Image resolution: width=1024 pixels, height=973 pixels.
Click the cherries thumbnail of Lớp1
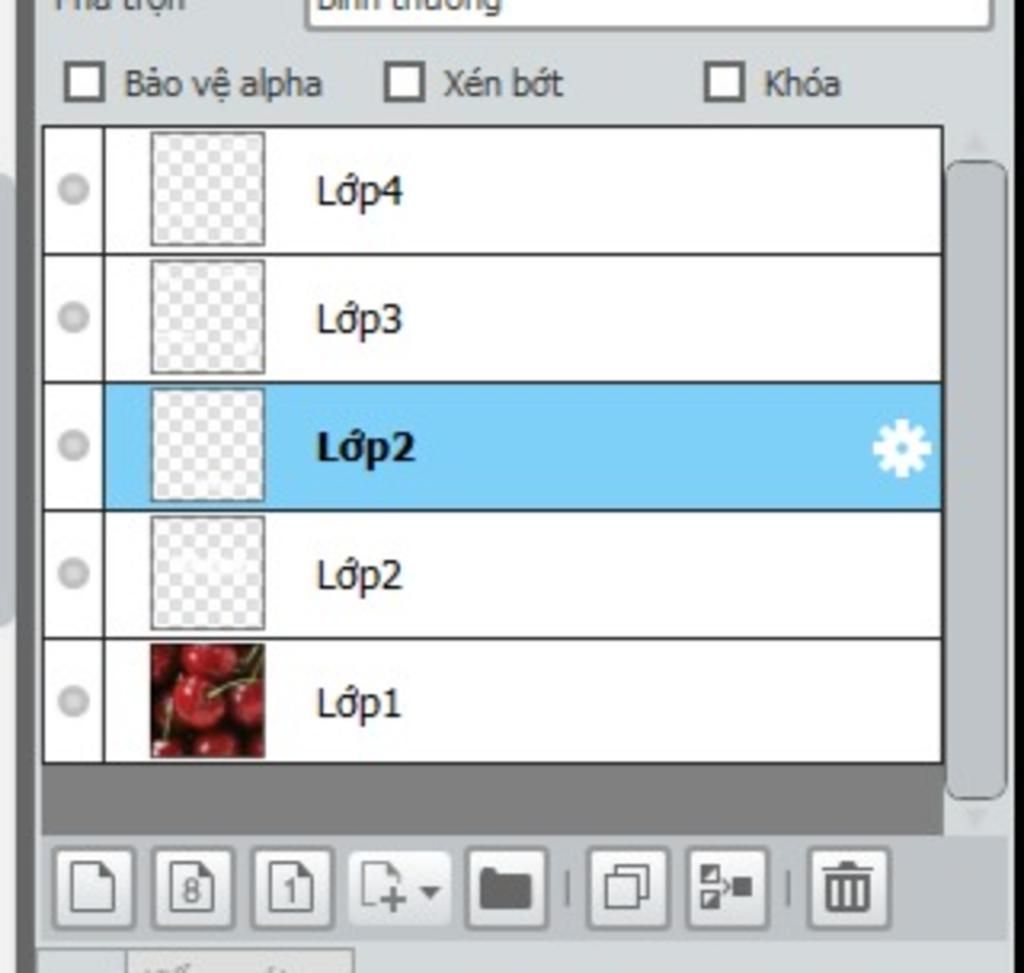tap(208, 701)
